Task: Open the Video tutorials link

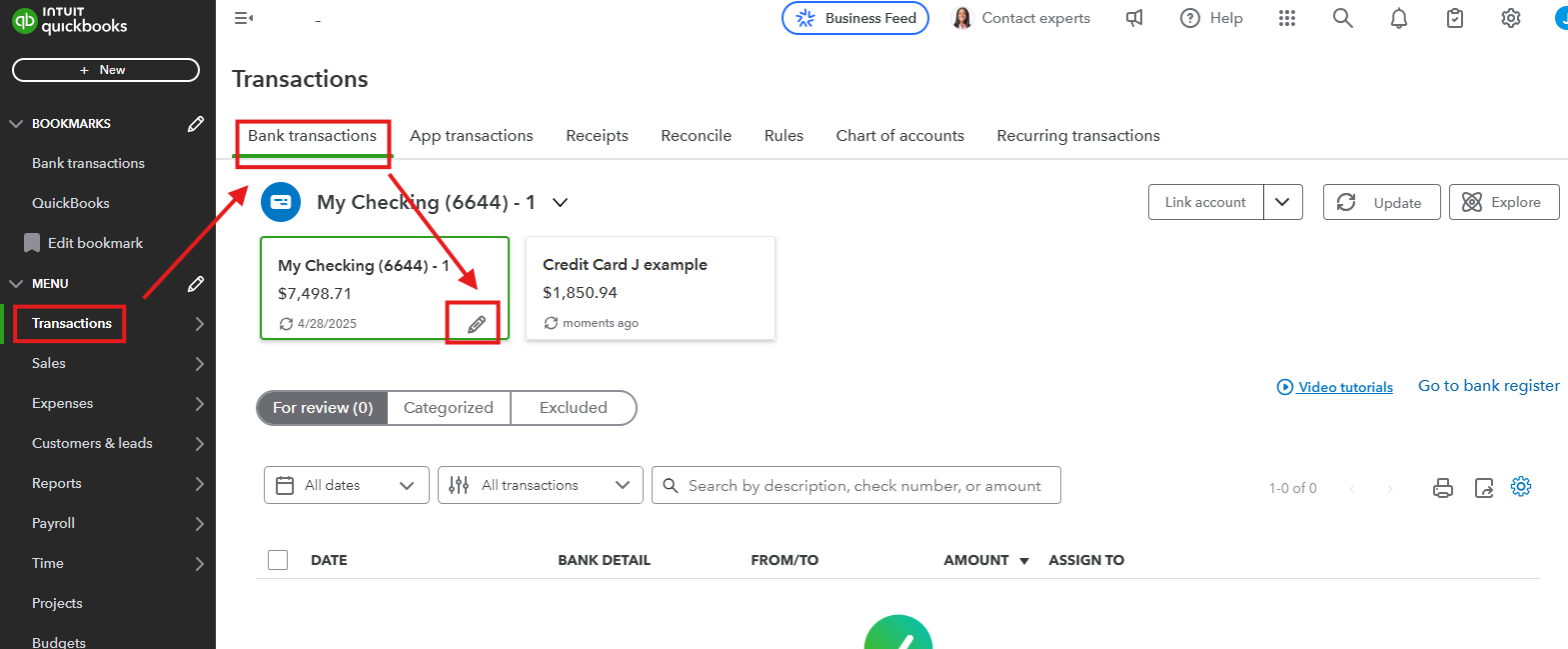Action: (1345, 387)
